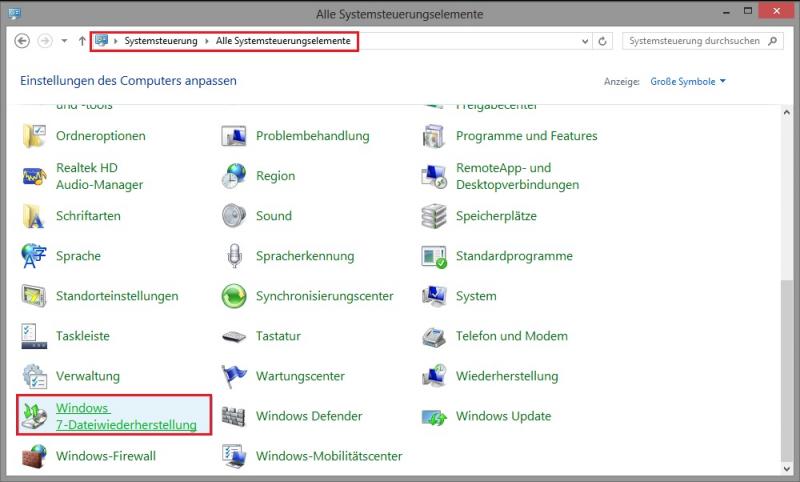Click the Windows-Mobilitätscenter icon
The height and width of the screenshot is (482, 800).
coord(234,456)
